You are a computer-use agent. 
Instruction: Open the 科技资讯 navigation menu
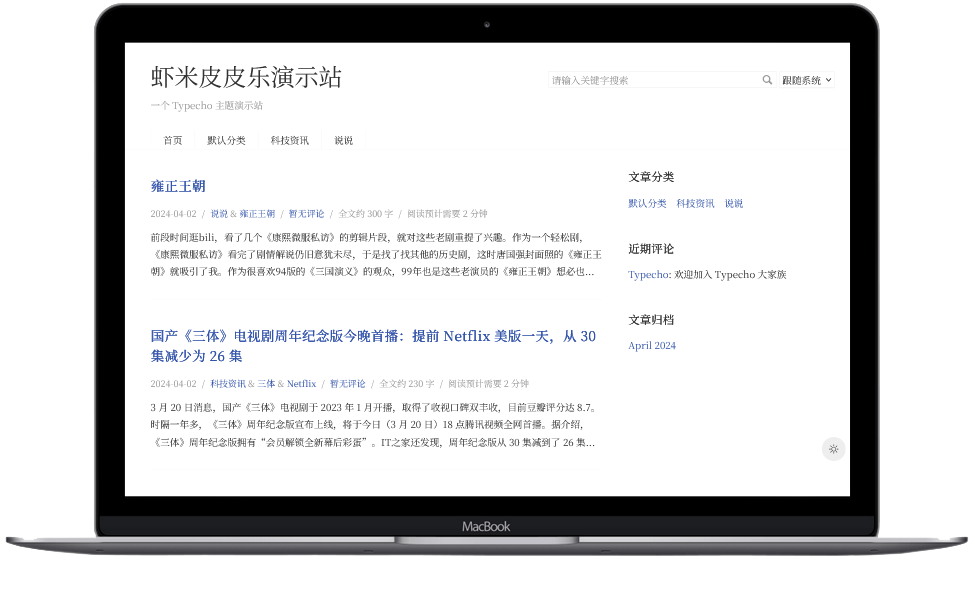click(289, 140)
